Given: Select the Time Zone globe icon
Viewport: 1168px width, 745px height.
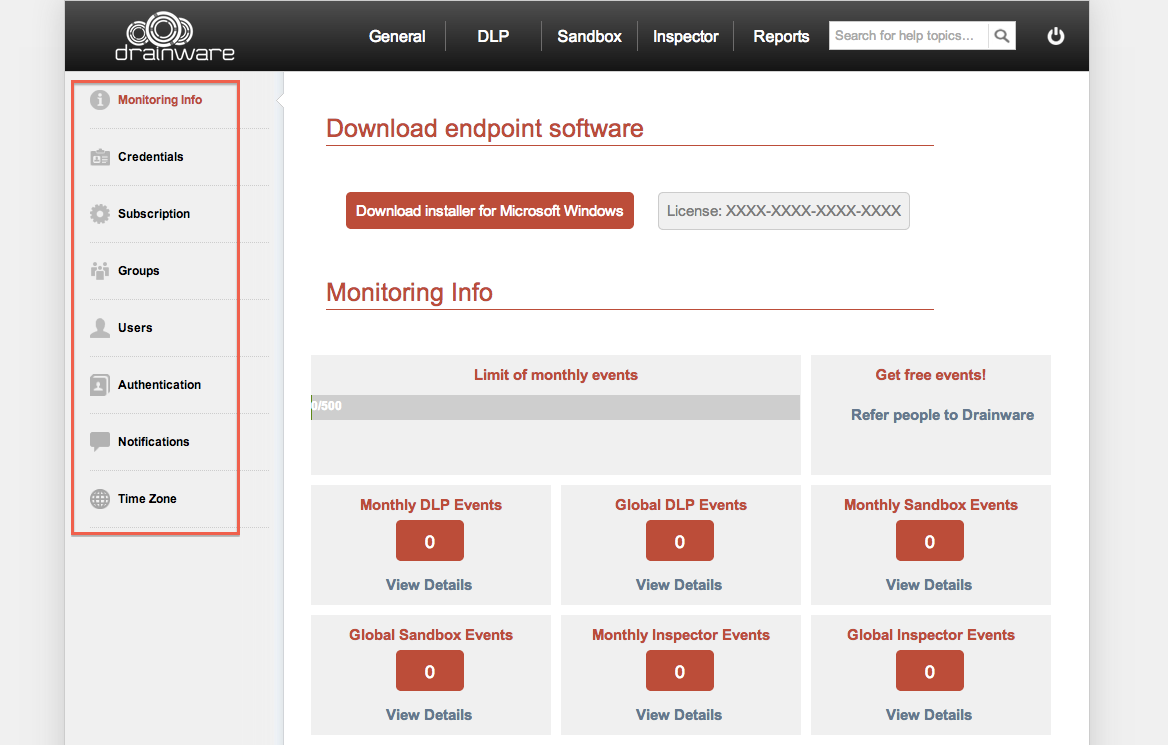Looking at the screenshot, I should pyautogui.click(x=100, y=499).
